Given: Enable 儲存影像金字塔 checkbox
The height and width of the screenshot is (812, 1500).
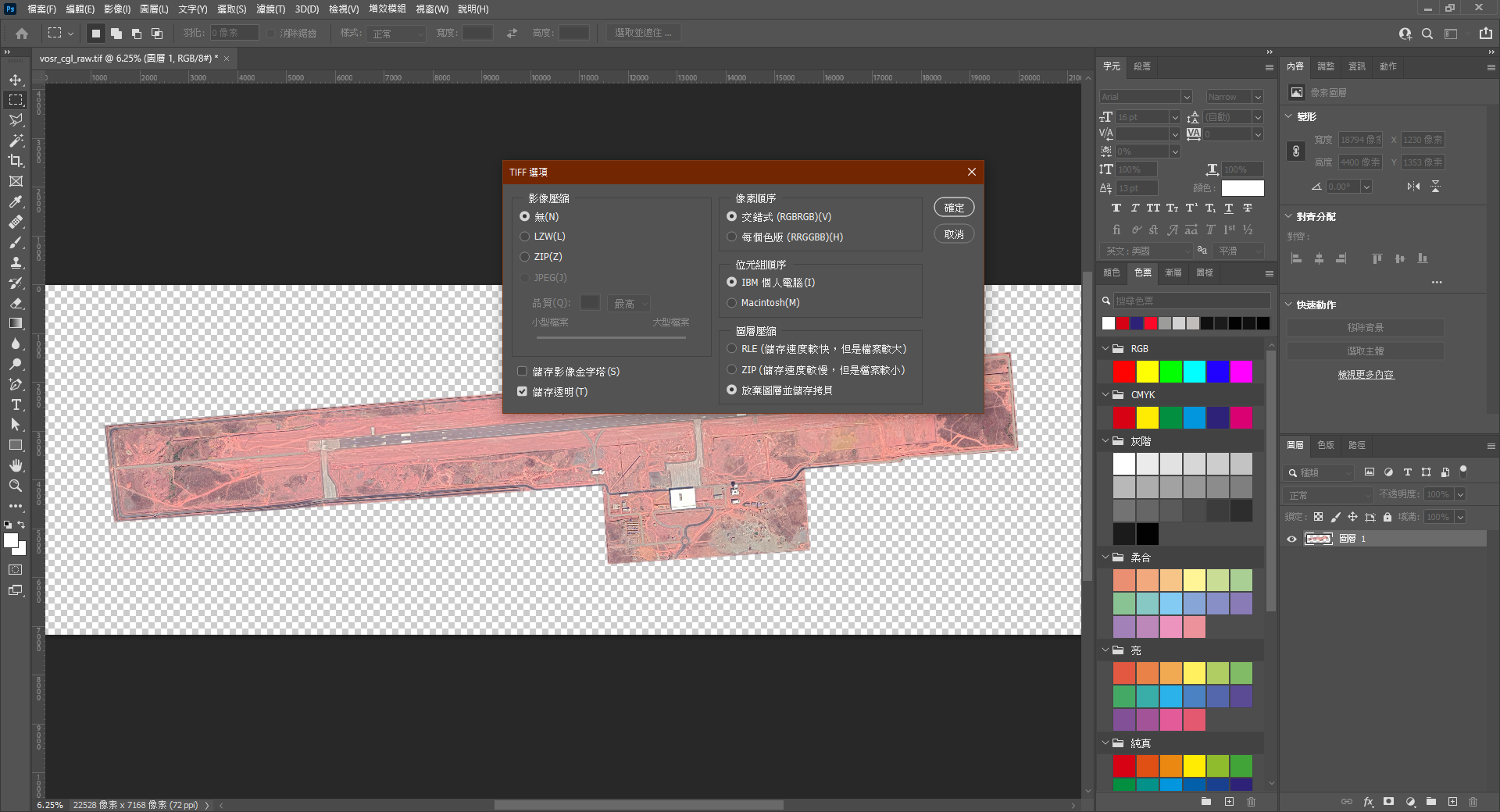Looking at the screenshot, I should point(523,372).
